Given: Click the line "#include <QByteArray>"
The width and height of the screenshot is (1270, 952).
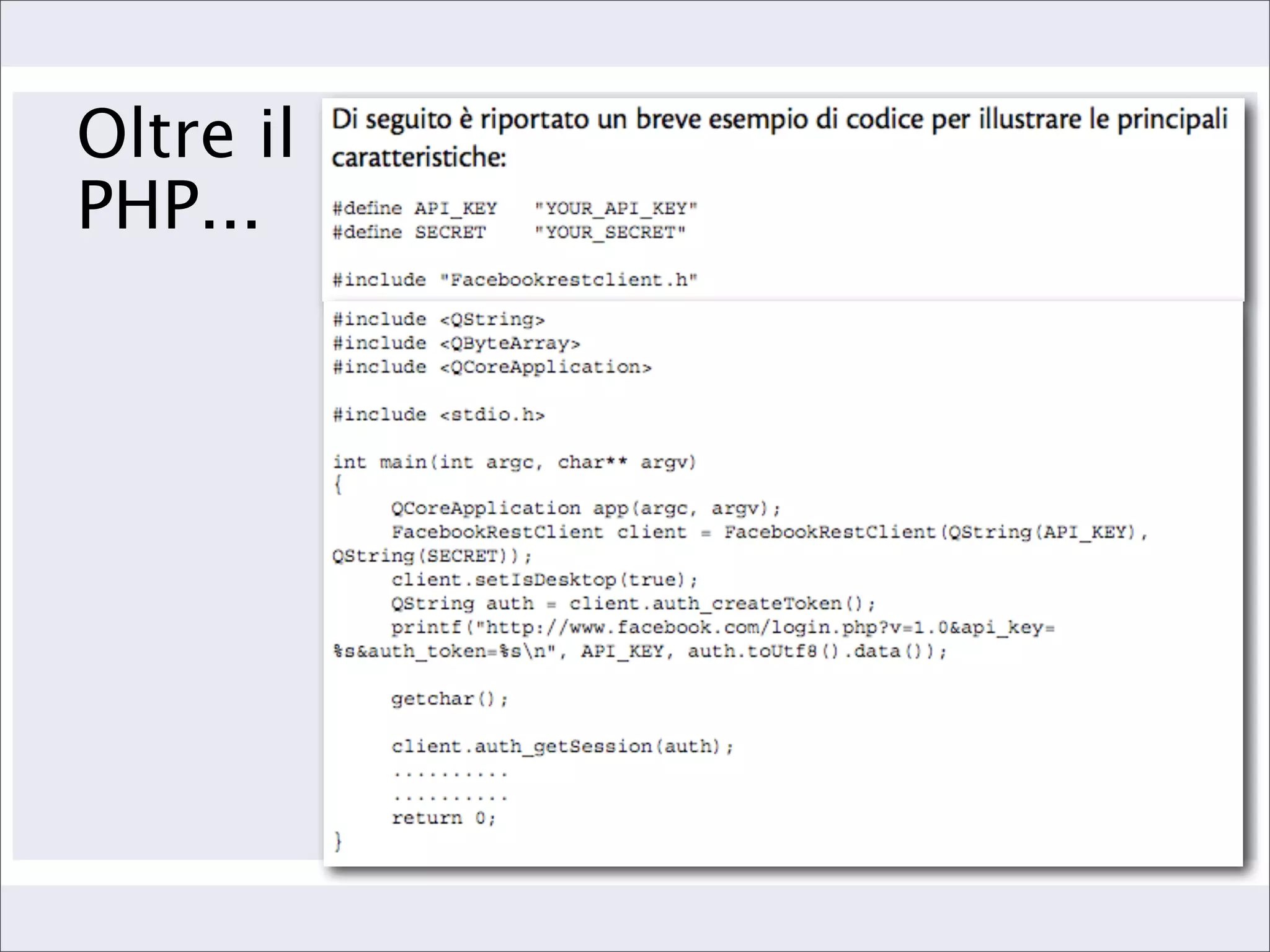Looking at the screenshot, I should [456, 343].
